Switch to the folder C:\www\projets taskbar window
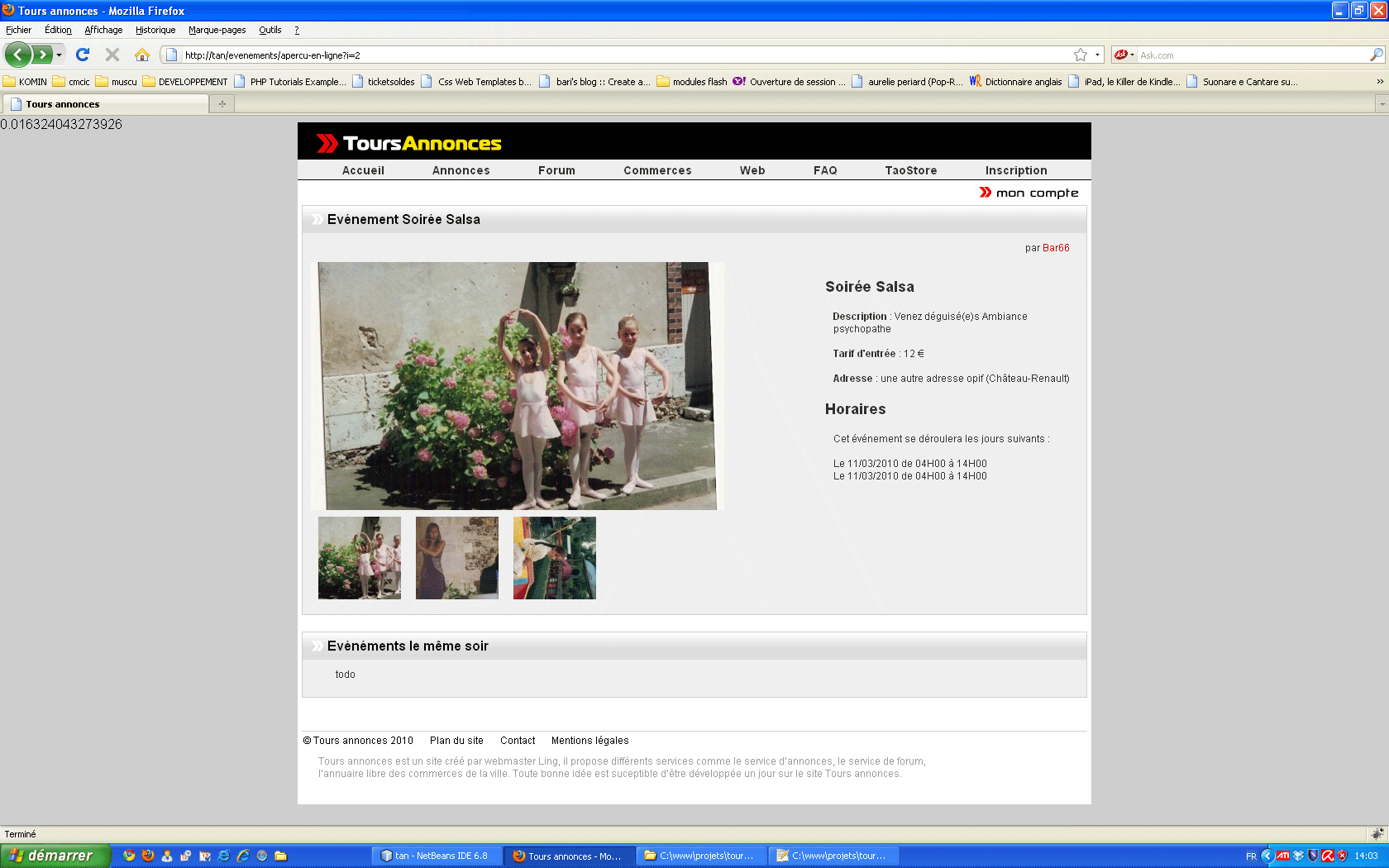Screen dimensions: 1389x868 (702, 856)
